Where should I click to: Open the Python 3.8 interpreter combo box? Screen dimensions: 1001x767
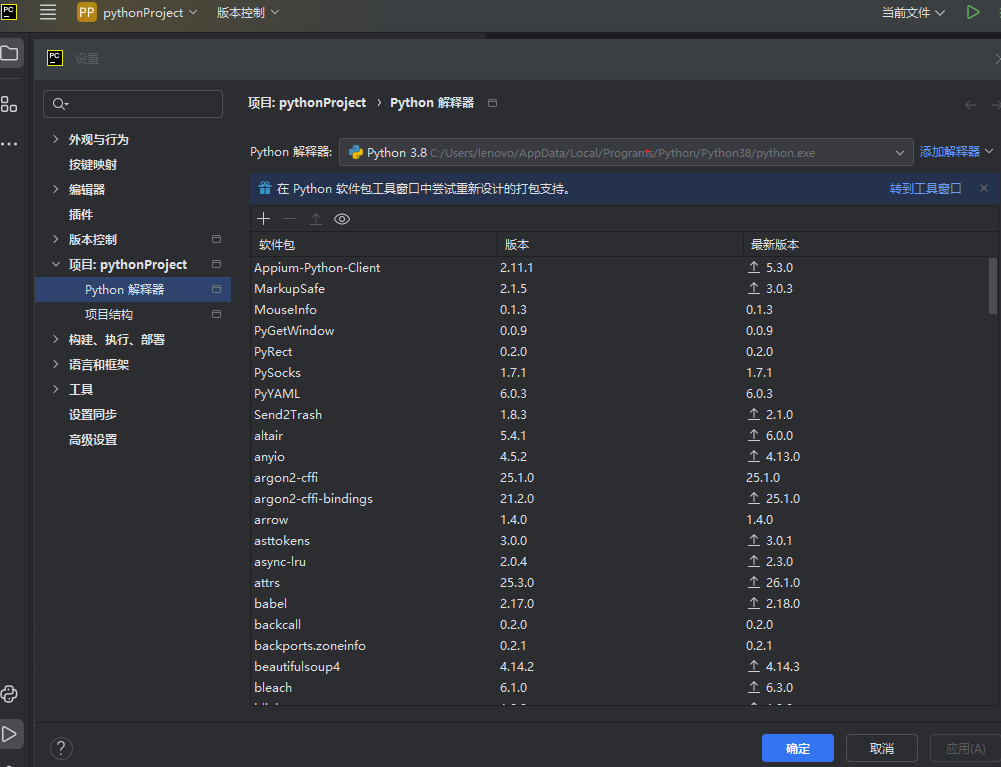(626, 153)
